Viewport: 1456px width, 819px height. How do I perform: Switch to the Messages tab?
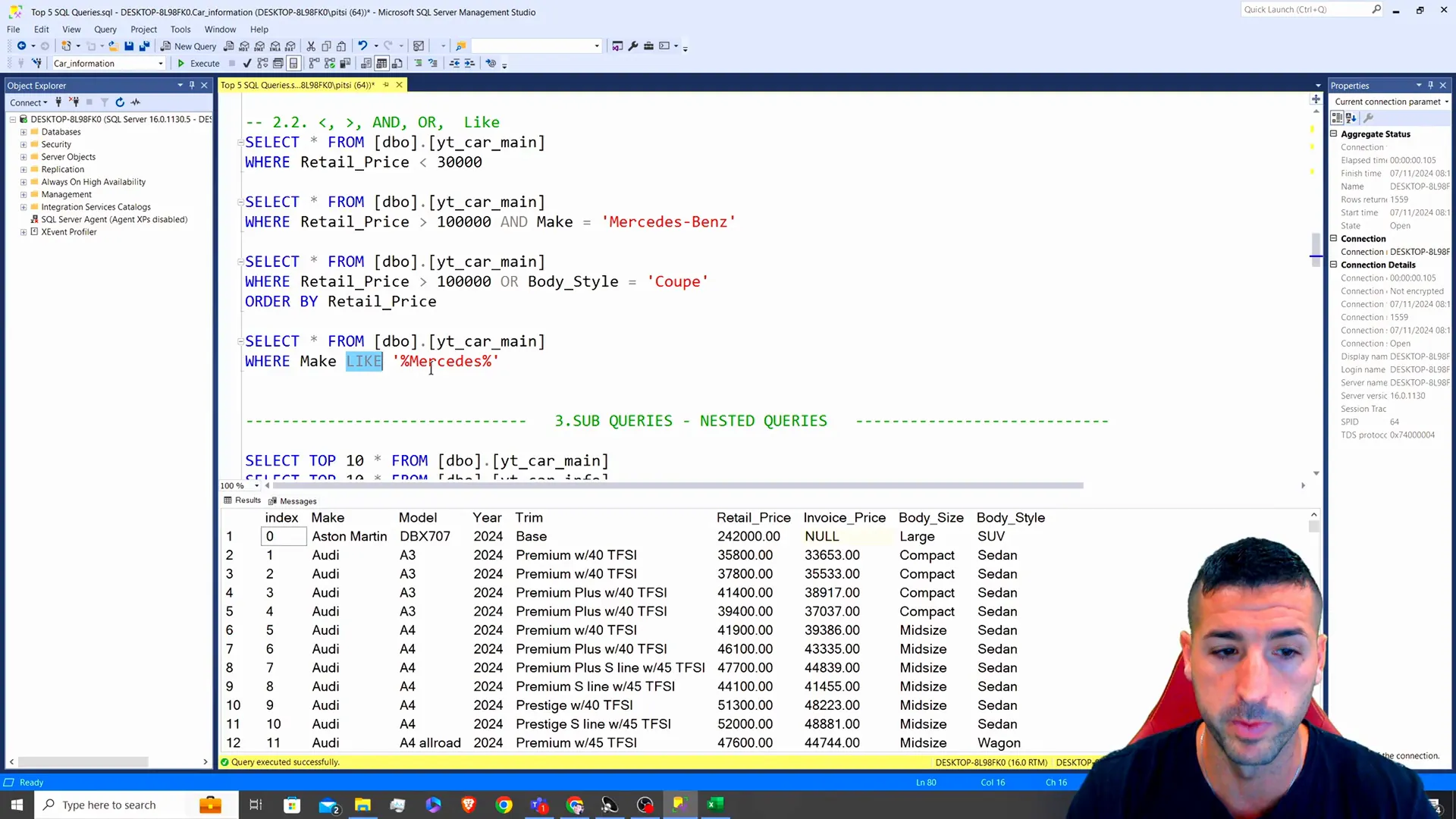click(293, 501)
